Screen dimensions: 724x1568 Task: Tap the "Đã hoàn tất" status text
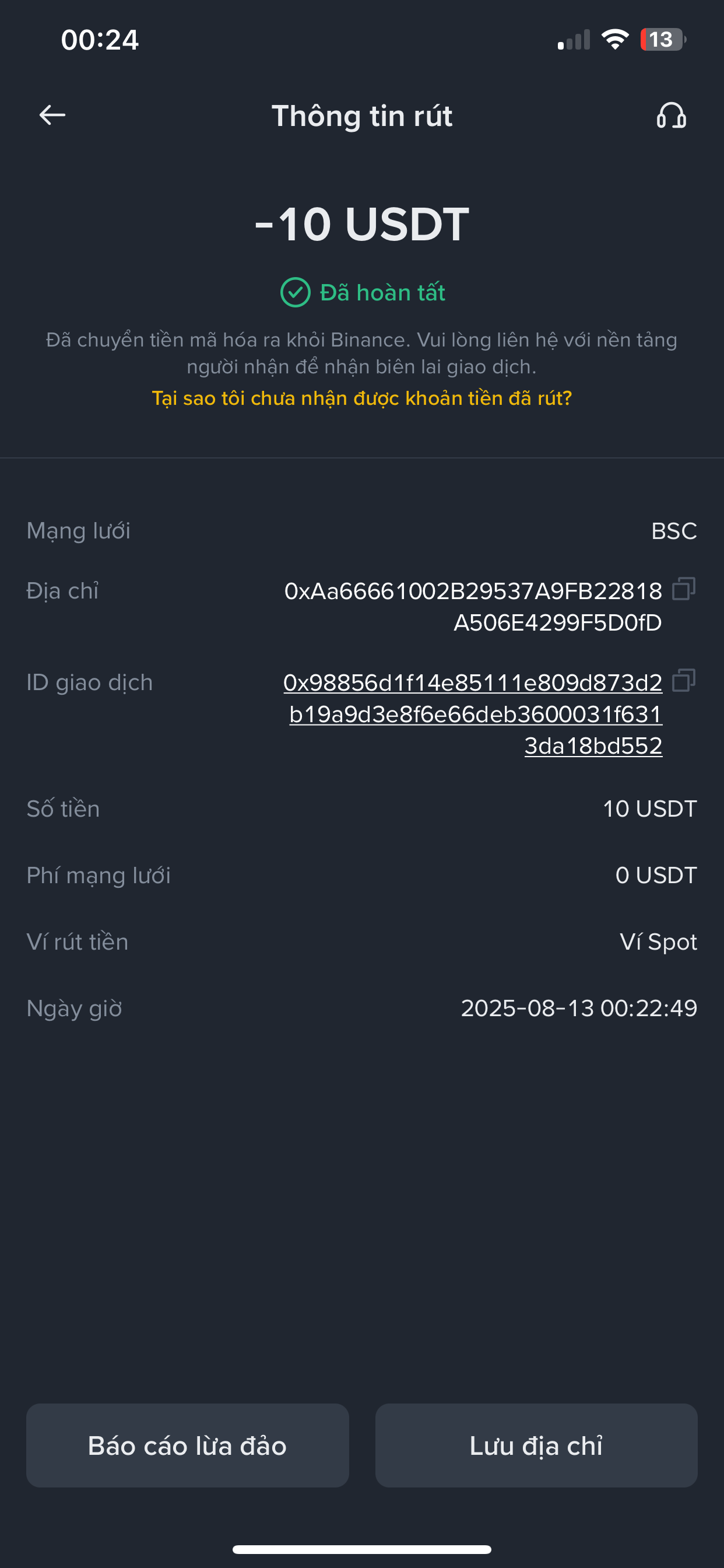382,293
